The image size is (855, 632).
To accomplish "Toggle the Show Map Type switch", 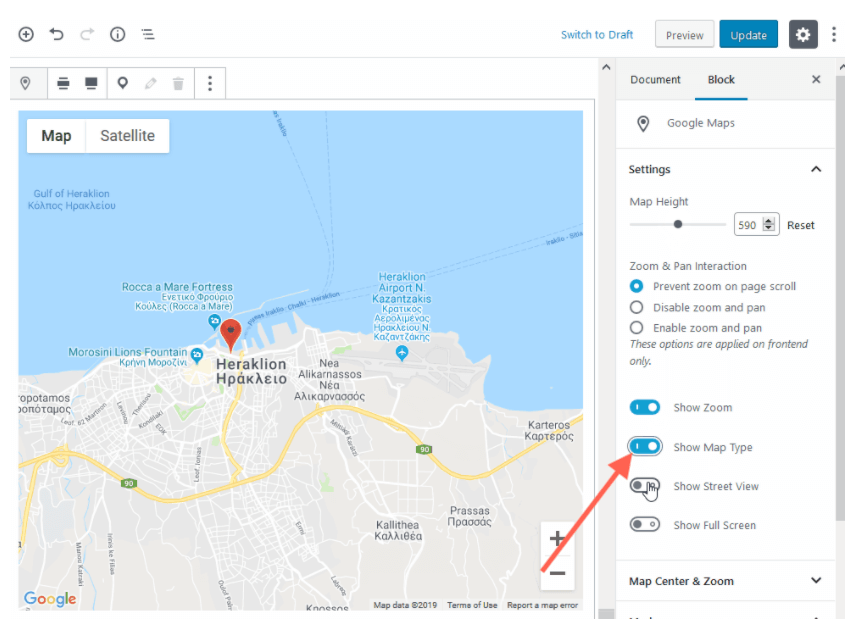I will 645,447.
